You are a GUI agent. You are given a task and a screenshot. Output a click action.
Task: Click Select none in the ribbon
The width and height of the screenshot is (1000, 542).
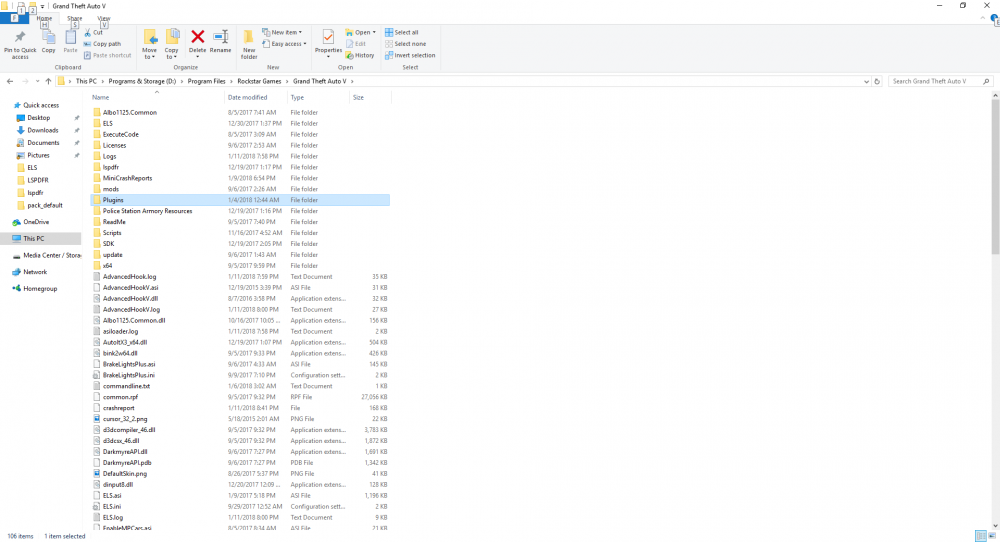tap(405, 44)
